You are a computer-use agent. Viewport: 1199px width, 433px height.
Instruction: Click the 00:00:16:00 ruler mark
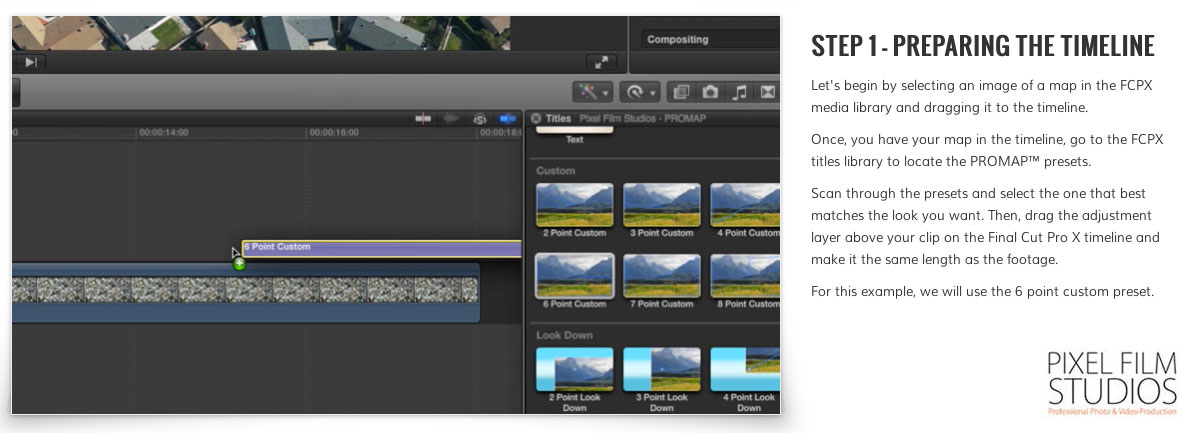334,133
